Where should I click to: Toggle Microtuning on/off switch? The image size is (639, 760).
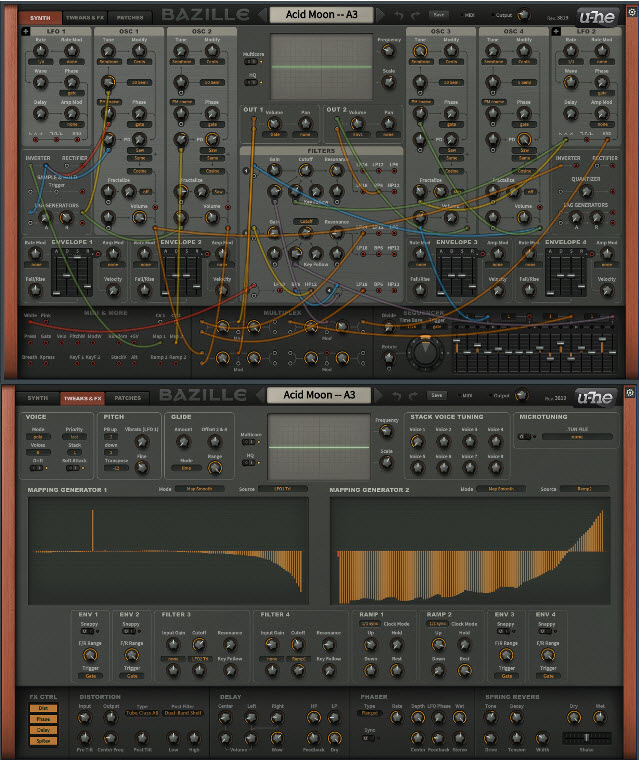525,437
